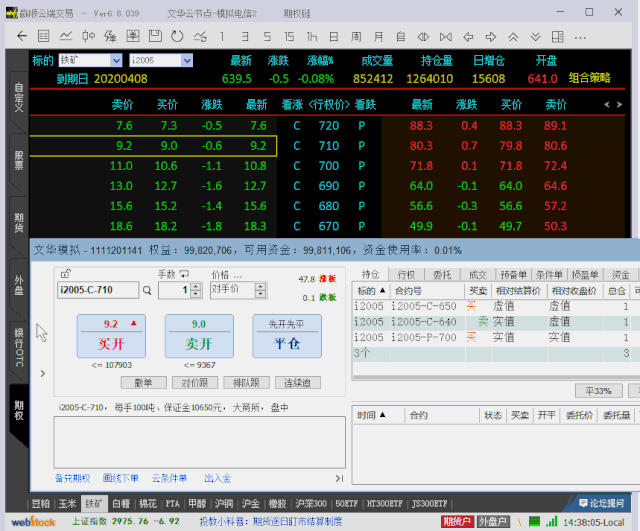Click the 对手价 price field
Viewport: 640px width, 531px height.
tap(233, 290)
